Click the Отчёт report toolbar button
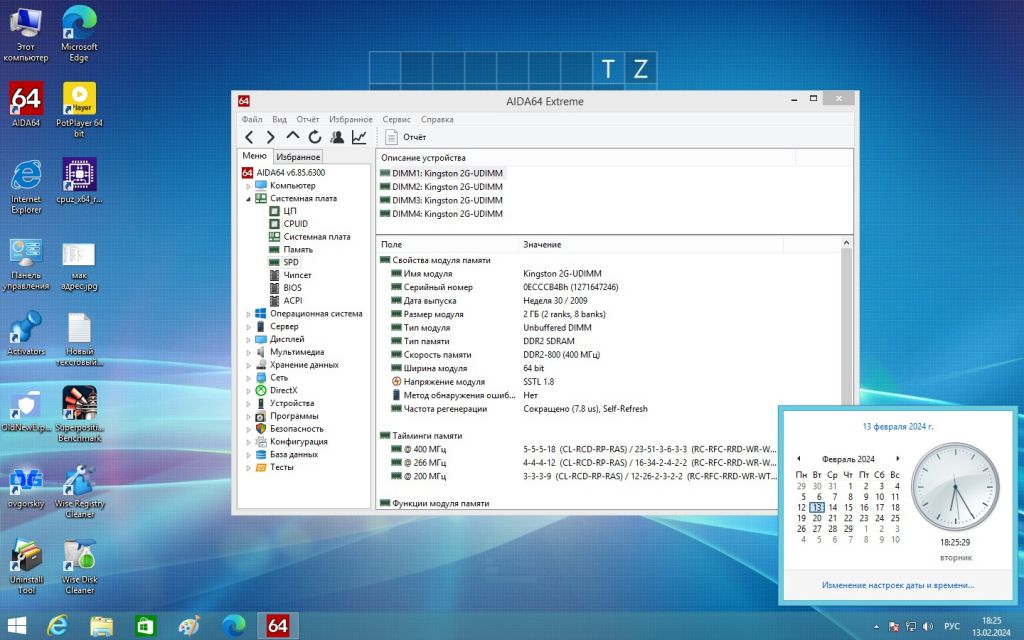Image resolution: width=1024 pixels, height=640 pixels. click(406, 137)
